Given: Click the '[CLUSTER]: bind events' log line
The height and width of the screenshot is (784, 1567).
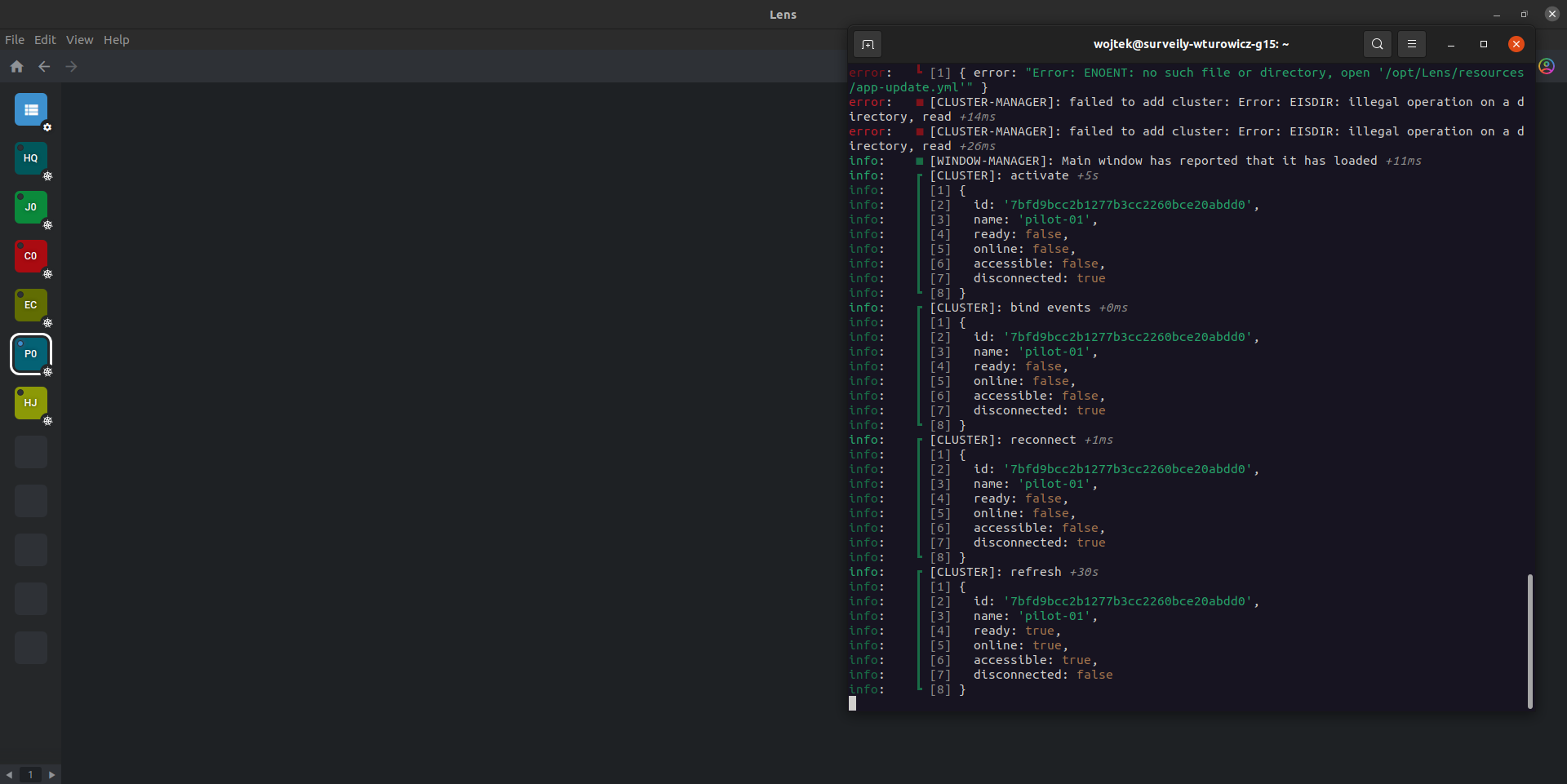Looking at the screenshot, I should (1029, 308).
